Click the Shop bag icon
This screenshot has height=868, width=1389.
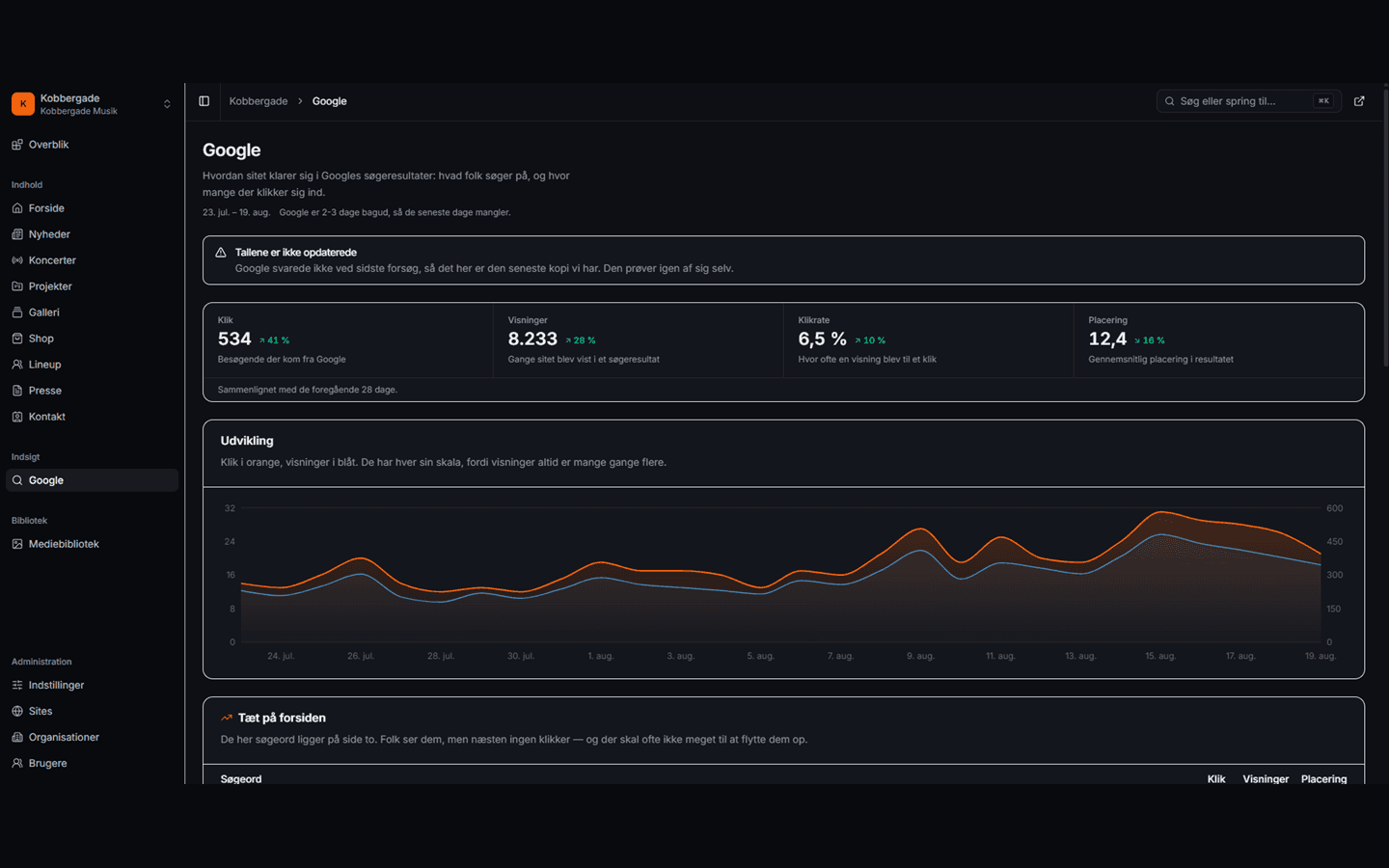pyautogui.click(x=17, y=339)
